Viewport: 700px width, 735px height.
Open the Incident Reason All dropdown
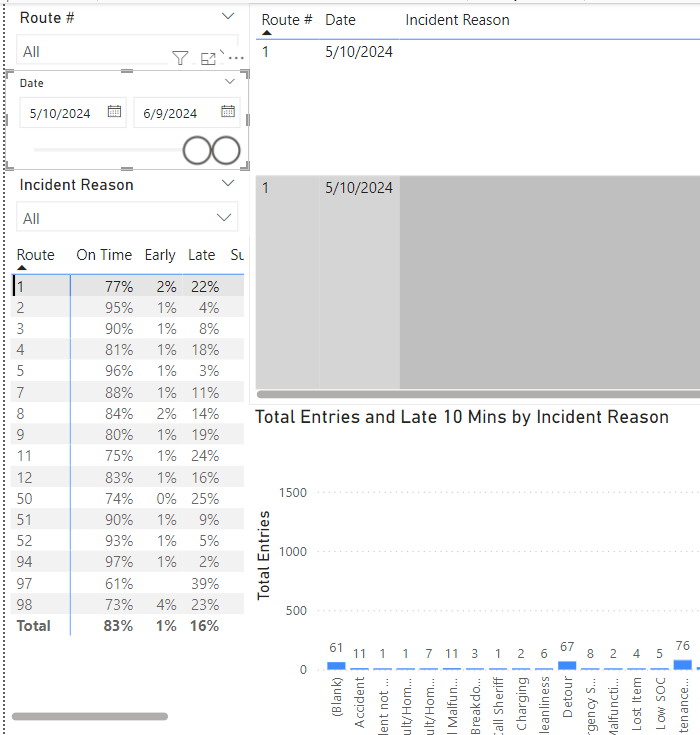coord(127,217)
